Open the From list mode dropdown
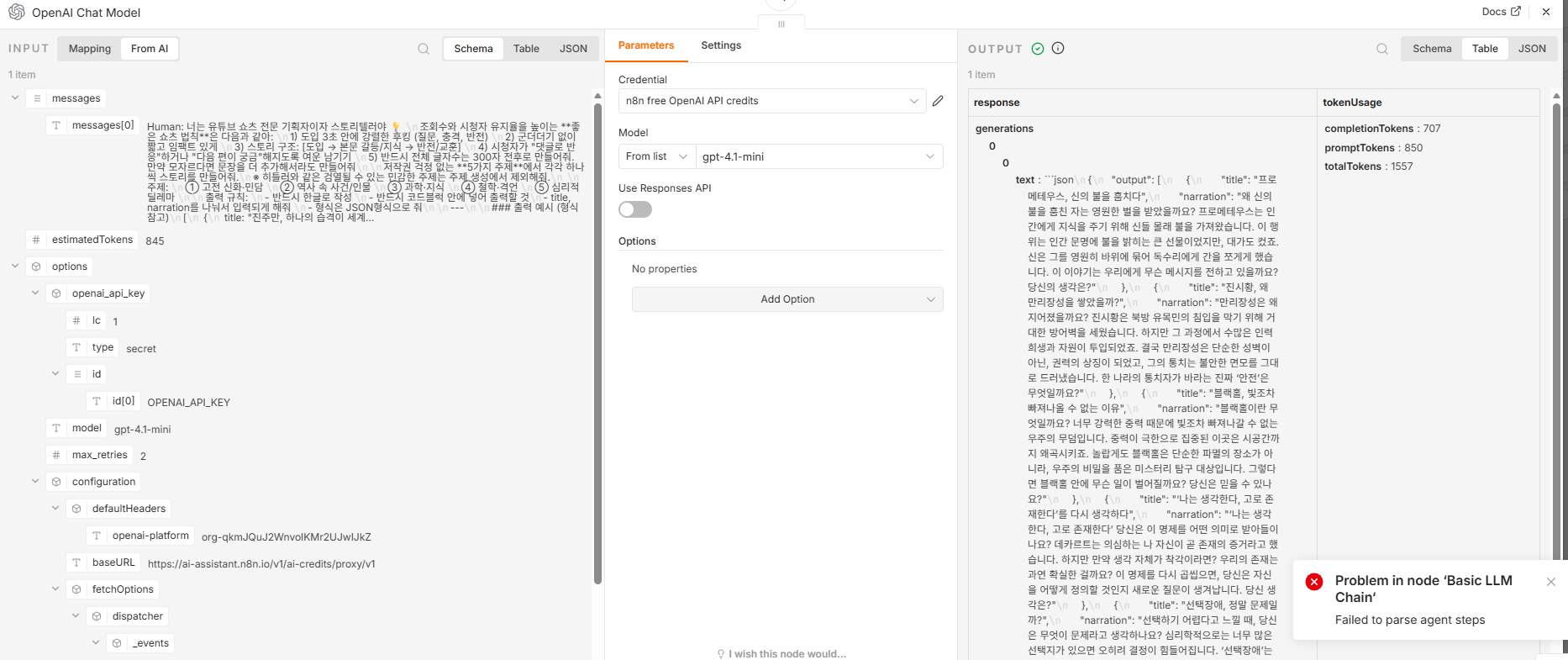 tap(656, 156)
